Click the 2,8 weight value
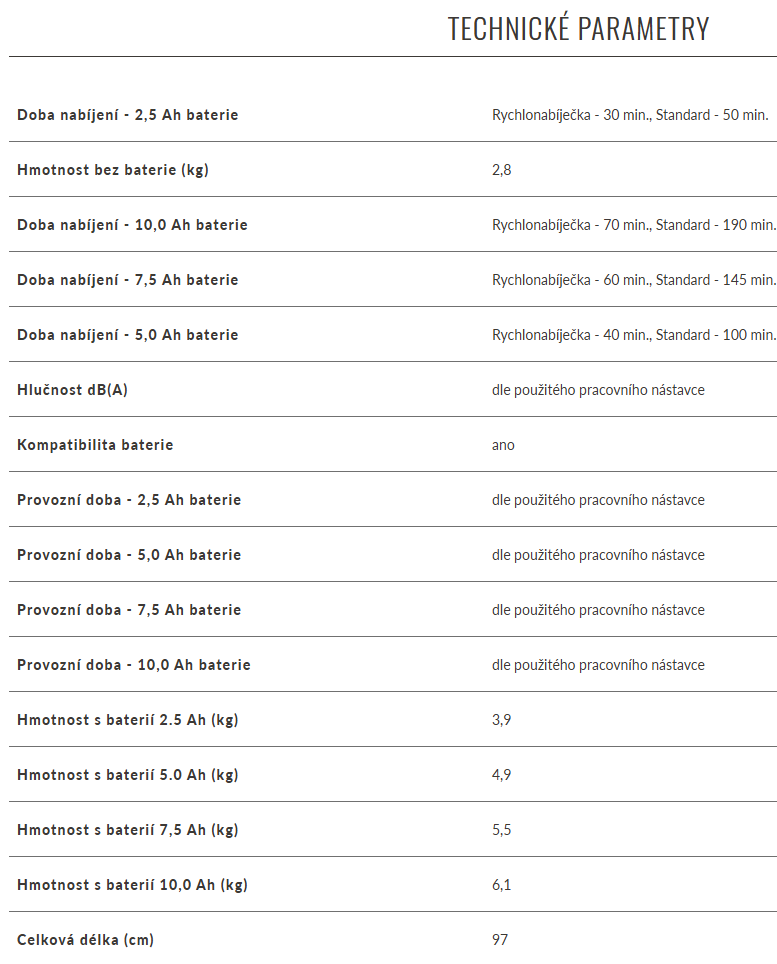Screen dimensions: 777x964 pyautogui.click(x=502, y=170)
